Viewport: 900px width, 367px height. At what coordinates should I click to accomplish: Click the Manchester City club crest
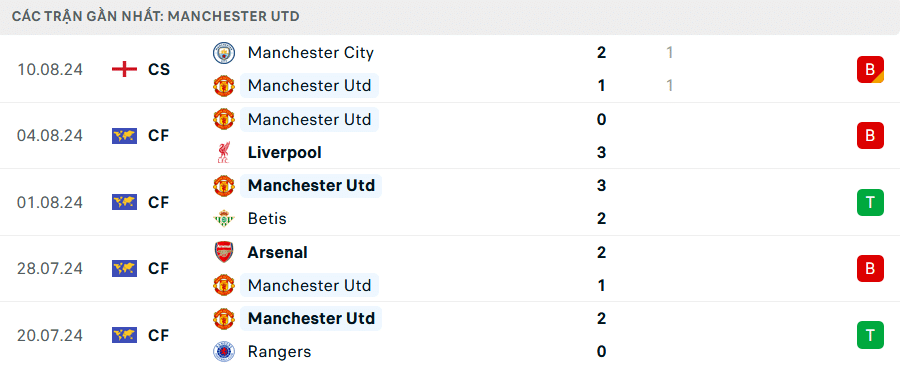(x=224, y=53)
